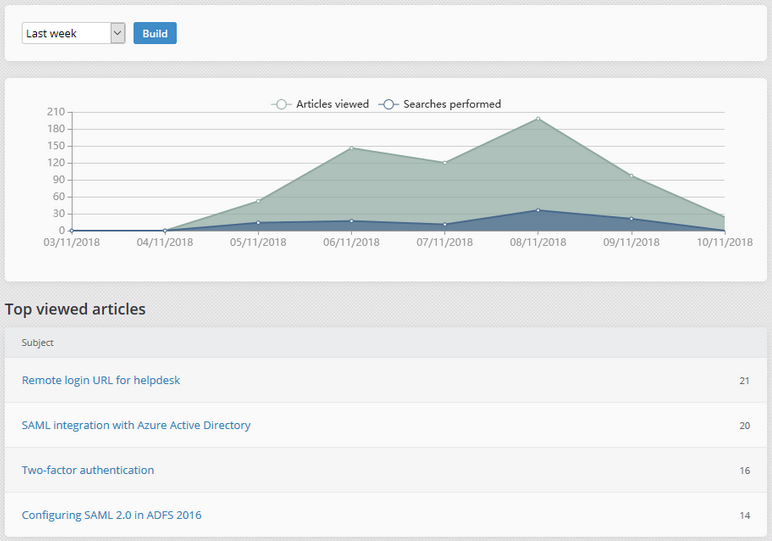This screenshot has width=772, height=541.
Task: Click the Searches performed point on 05/11/2018
Action: (x=258, y=223)
